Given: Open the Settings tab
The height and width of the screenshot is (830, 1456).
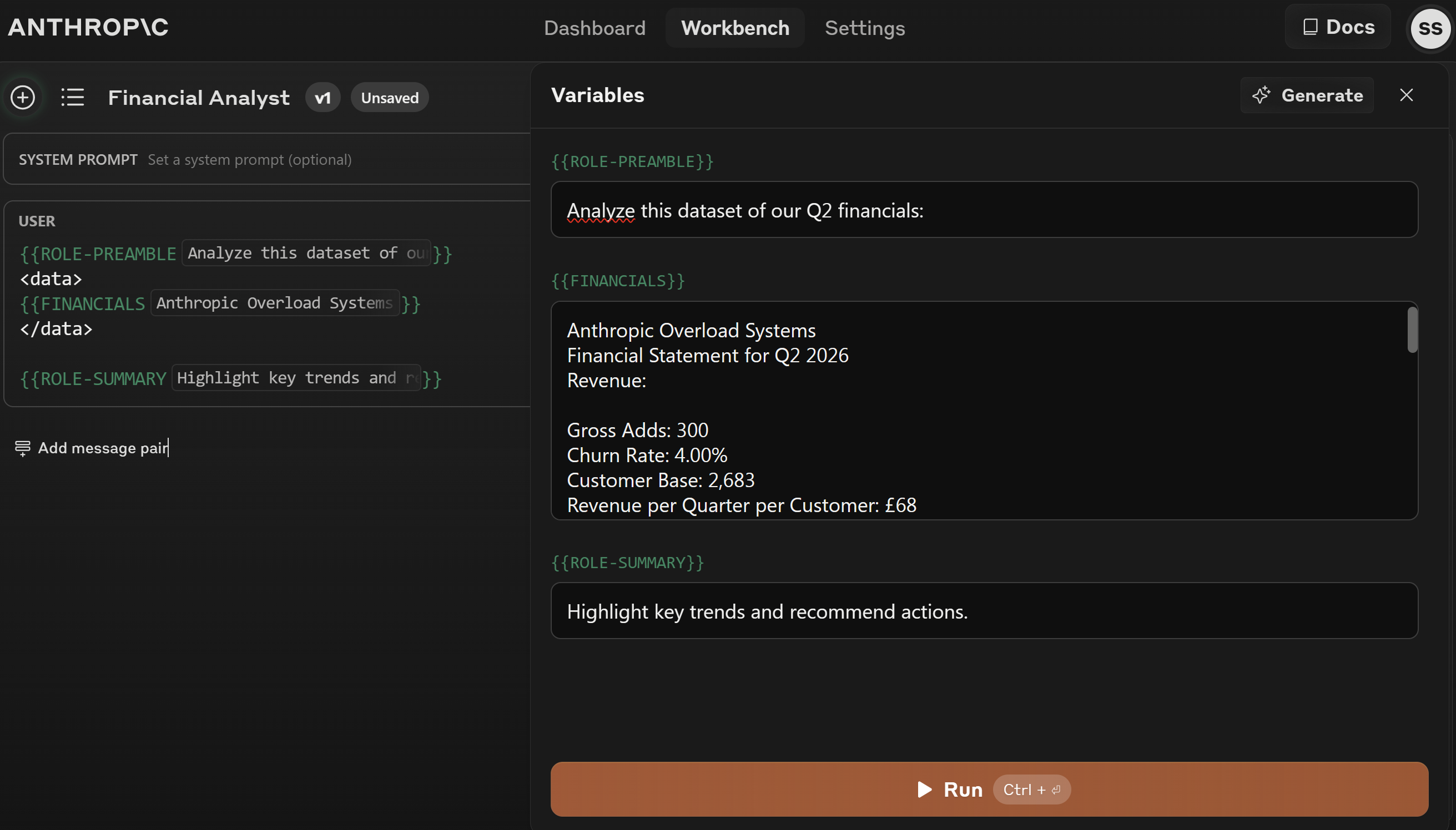Looking at the screenshot, I should 864,28.
